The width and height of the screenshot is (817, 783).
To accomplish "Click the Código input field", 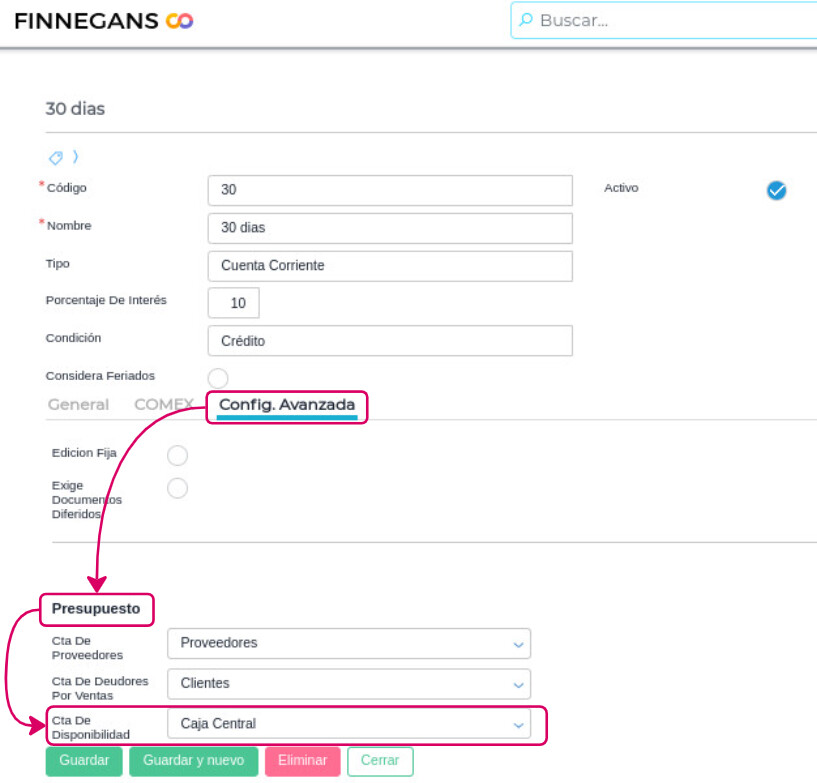I will click(390, 190).
